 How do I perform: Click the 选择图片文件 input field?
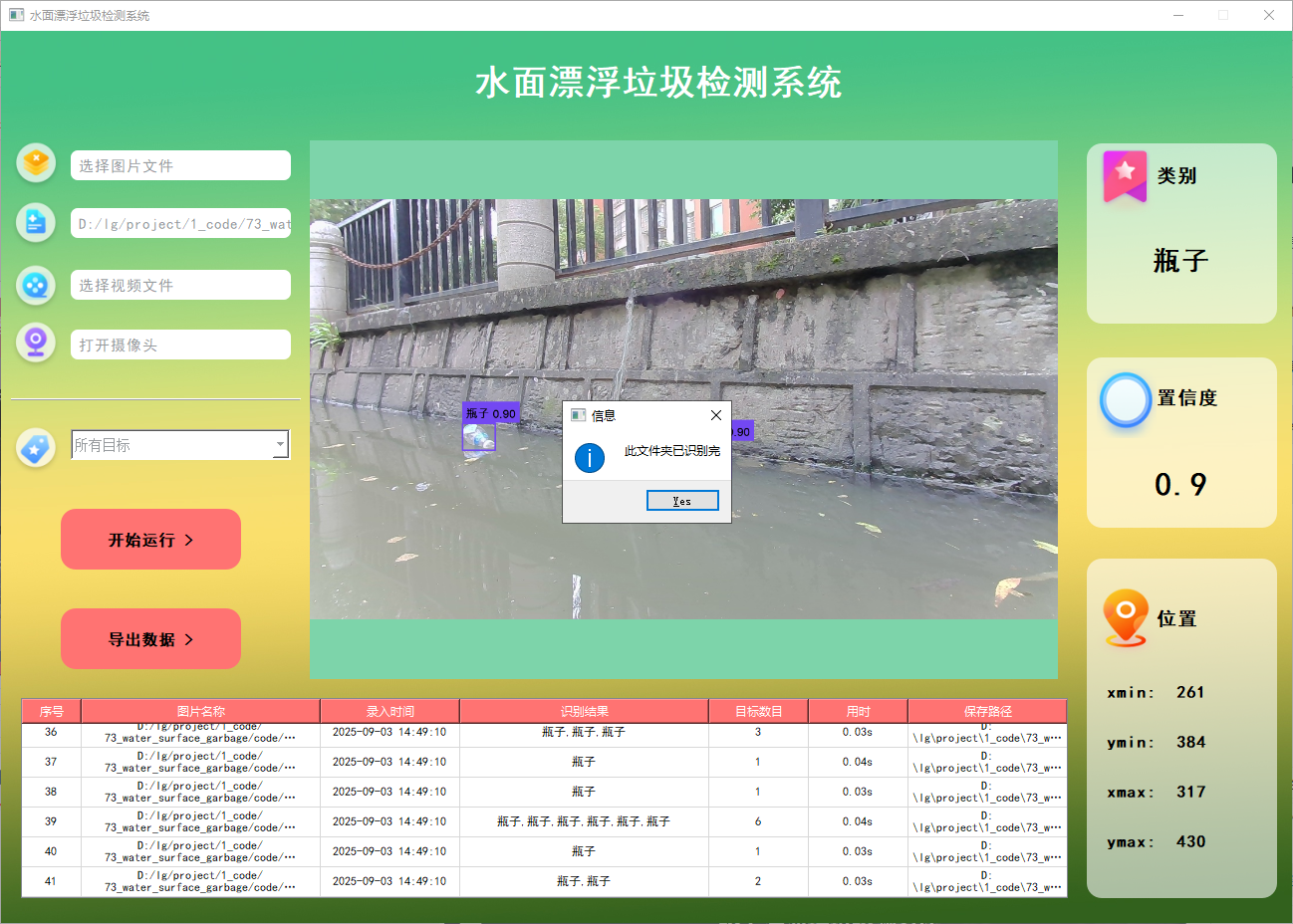click(x=180, y=165)
